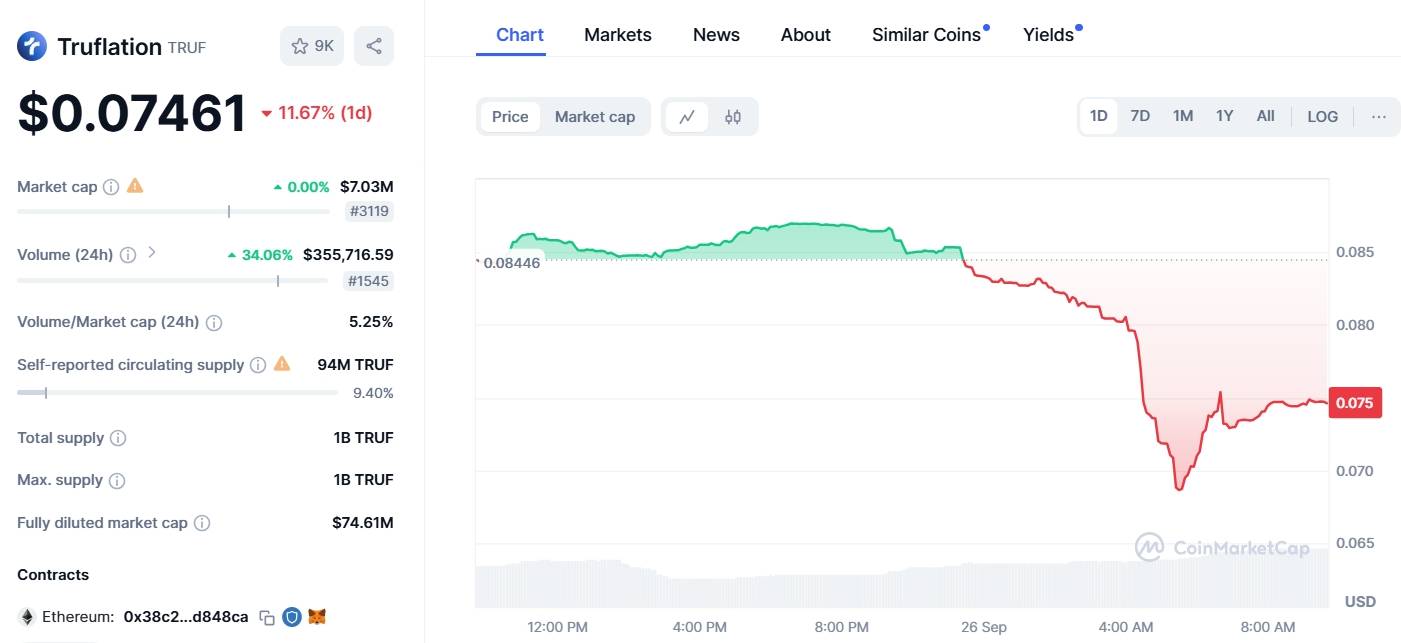Click the MetaMask fox icon
Viewport: 1401px width, 643px height.
(x=317, y=617)
